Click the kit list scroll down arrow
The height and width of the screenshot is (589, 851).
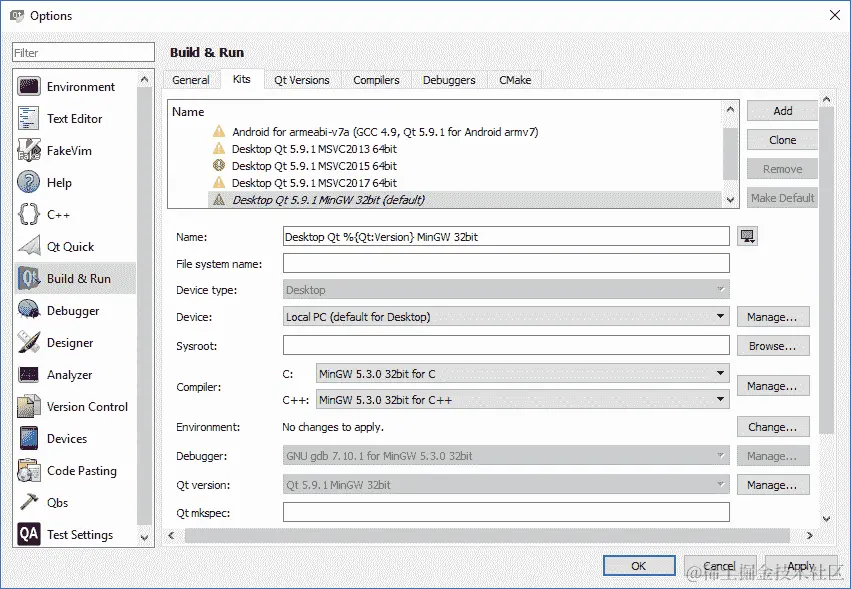(x=730, y=200)
